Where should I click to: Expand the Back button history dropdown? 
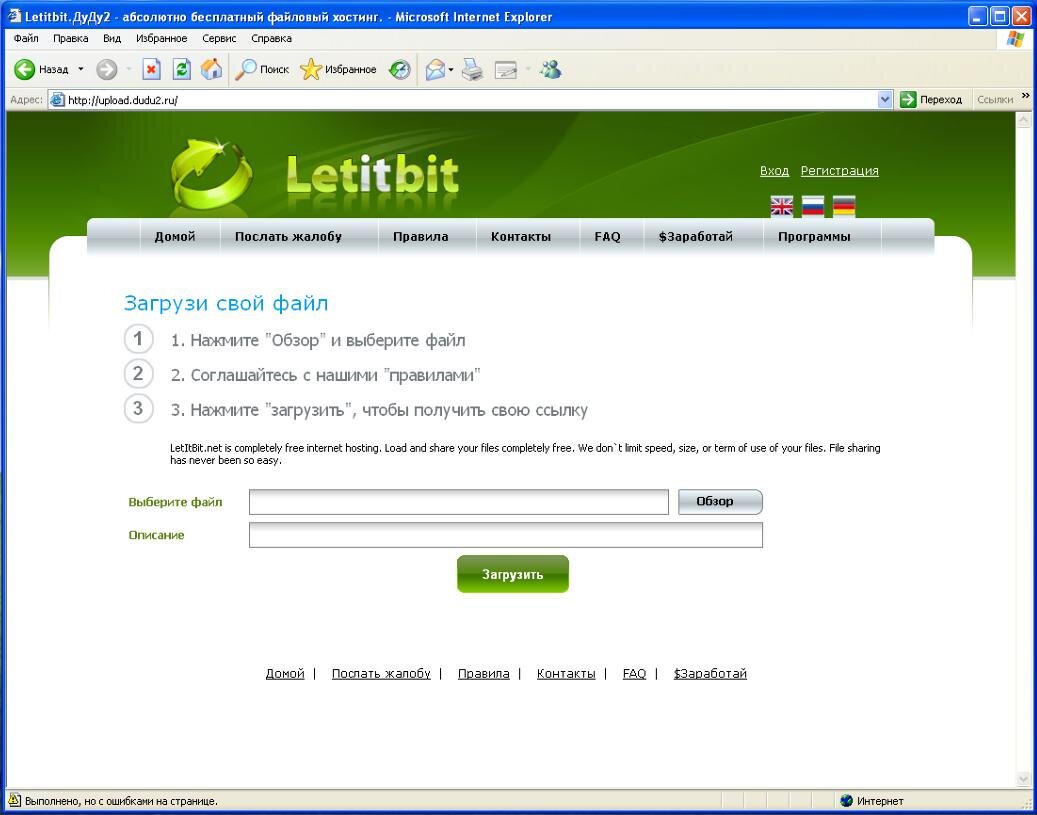point(81,69)
